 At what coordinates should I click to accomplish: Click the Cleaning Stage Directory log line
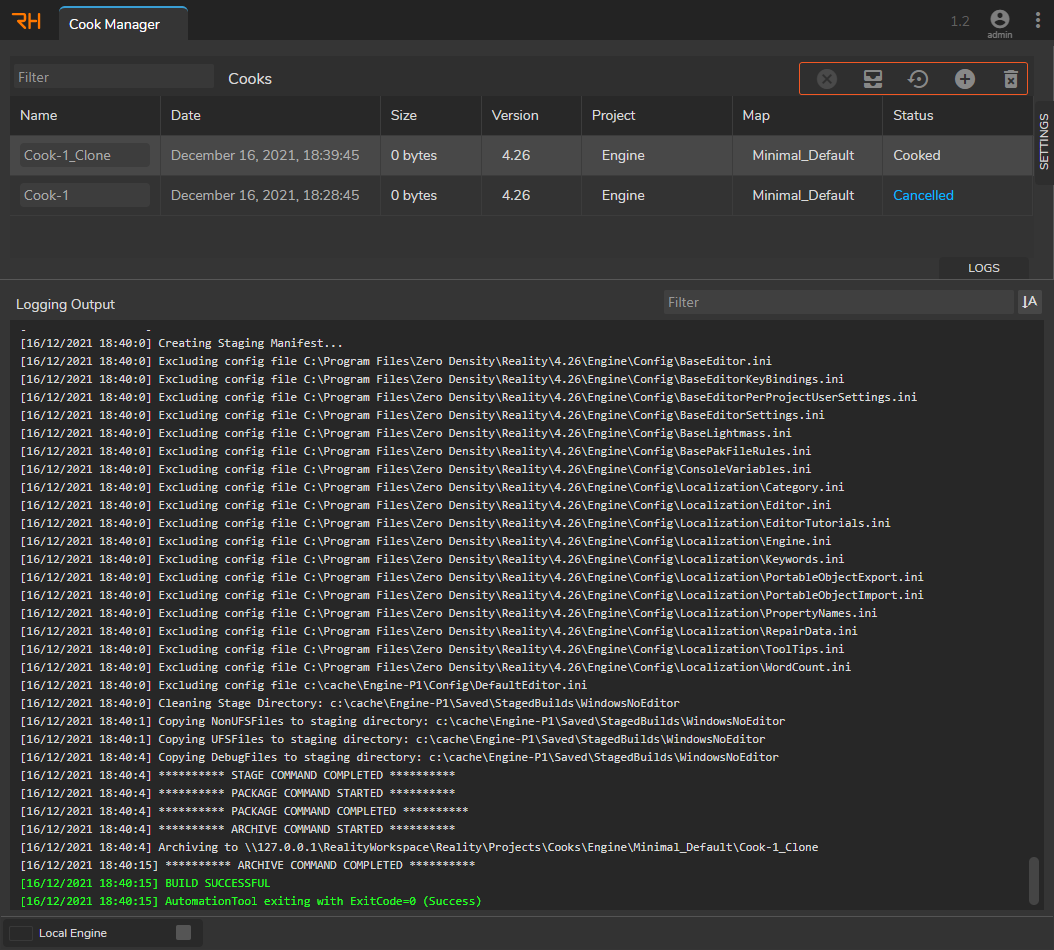point(350,703)
